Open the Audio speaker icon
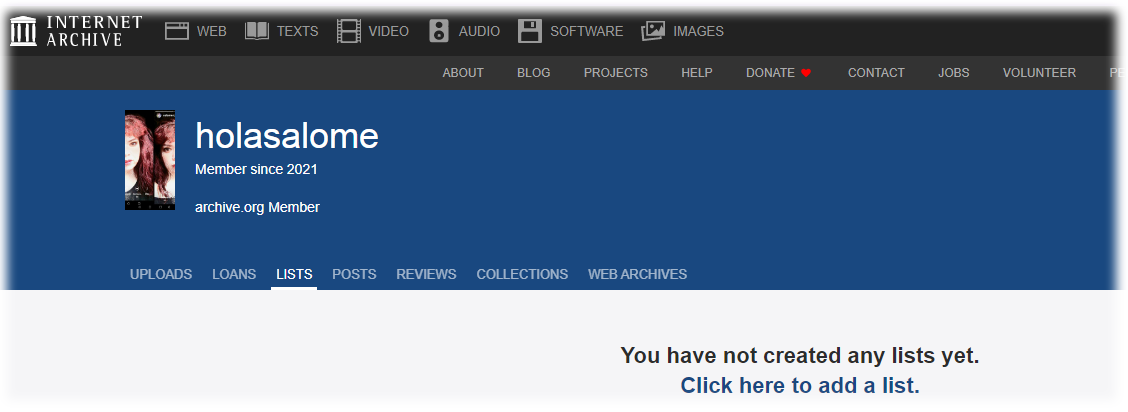Screen dimensions: 1128x412 point(439,31)
